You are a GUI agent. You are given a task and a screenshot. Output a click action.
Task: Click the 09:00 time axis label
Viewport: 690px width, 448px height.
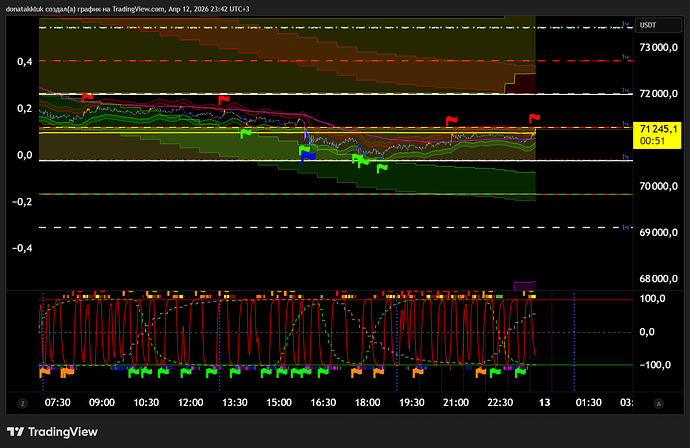point(102,403)
